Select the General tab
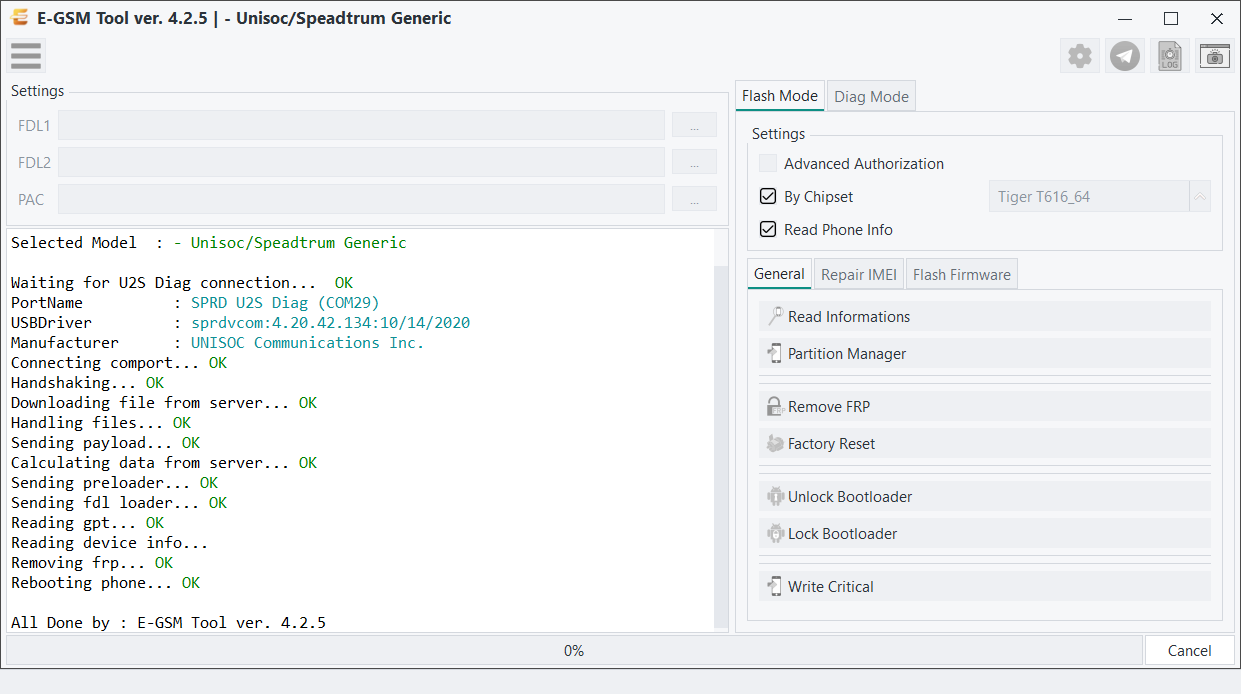Image resolution: width=1241 pixels, height=694 pixels. 779,274
